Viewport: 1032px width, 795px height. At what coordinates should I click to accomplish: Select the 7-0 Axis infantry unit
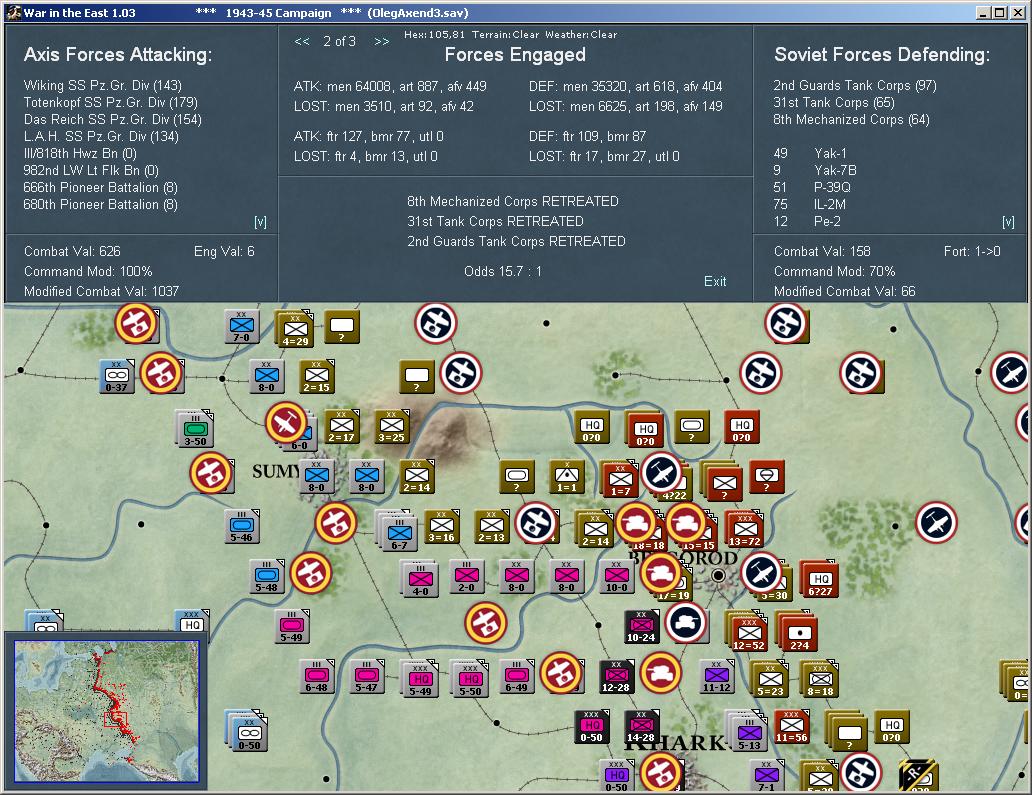coord(242,327)
